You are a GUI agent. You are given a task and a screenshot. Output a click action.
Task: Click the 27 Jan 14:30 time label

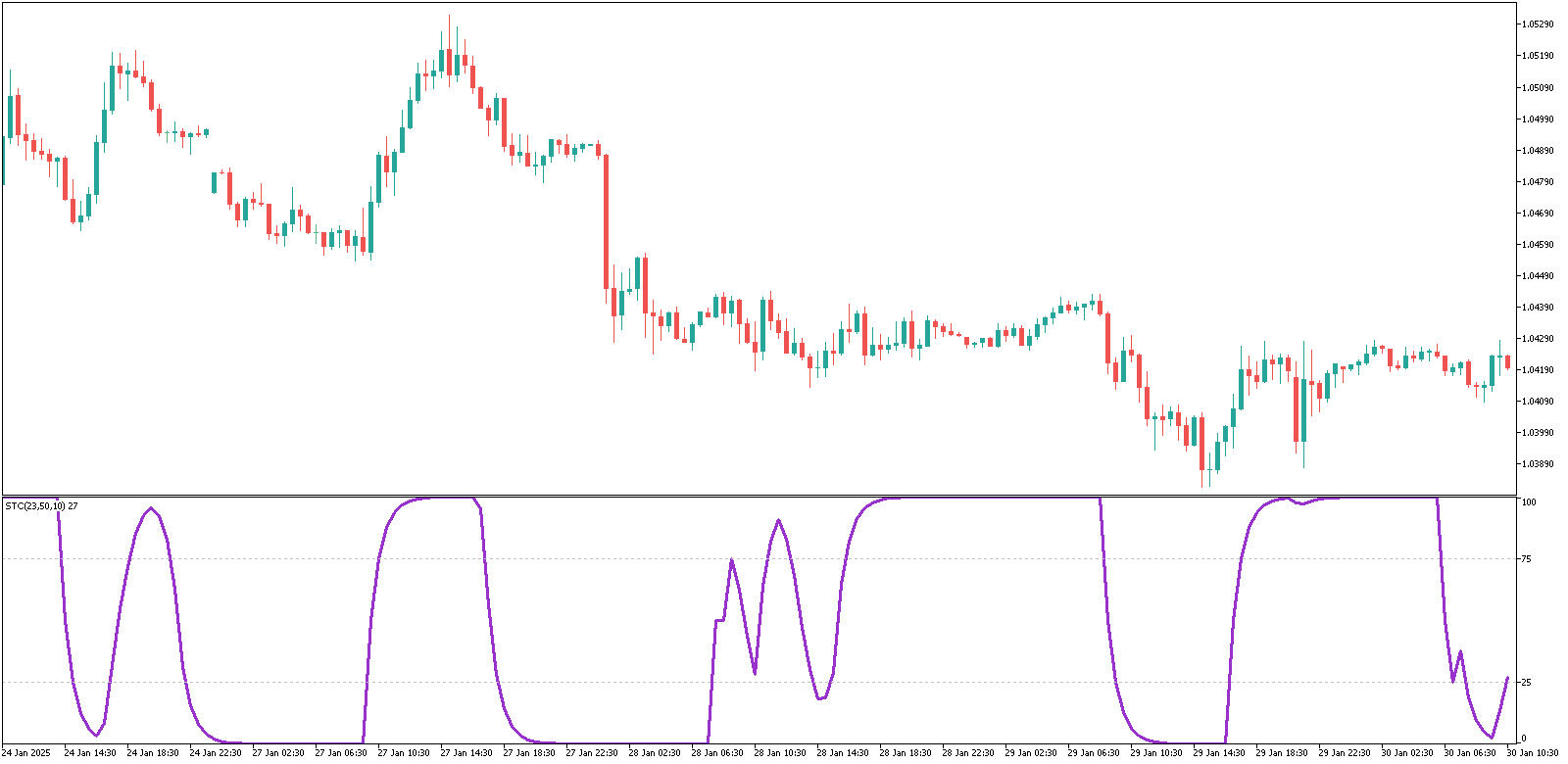[x=466, y=753]
